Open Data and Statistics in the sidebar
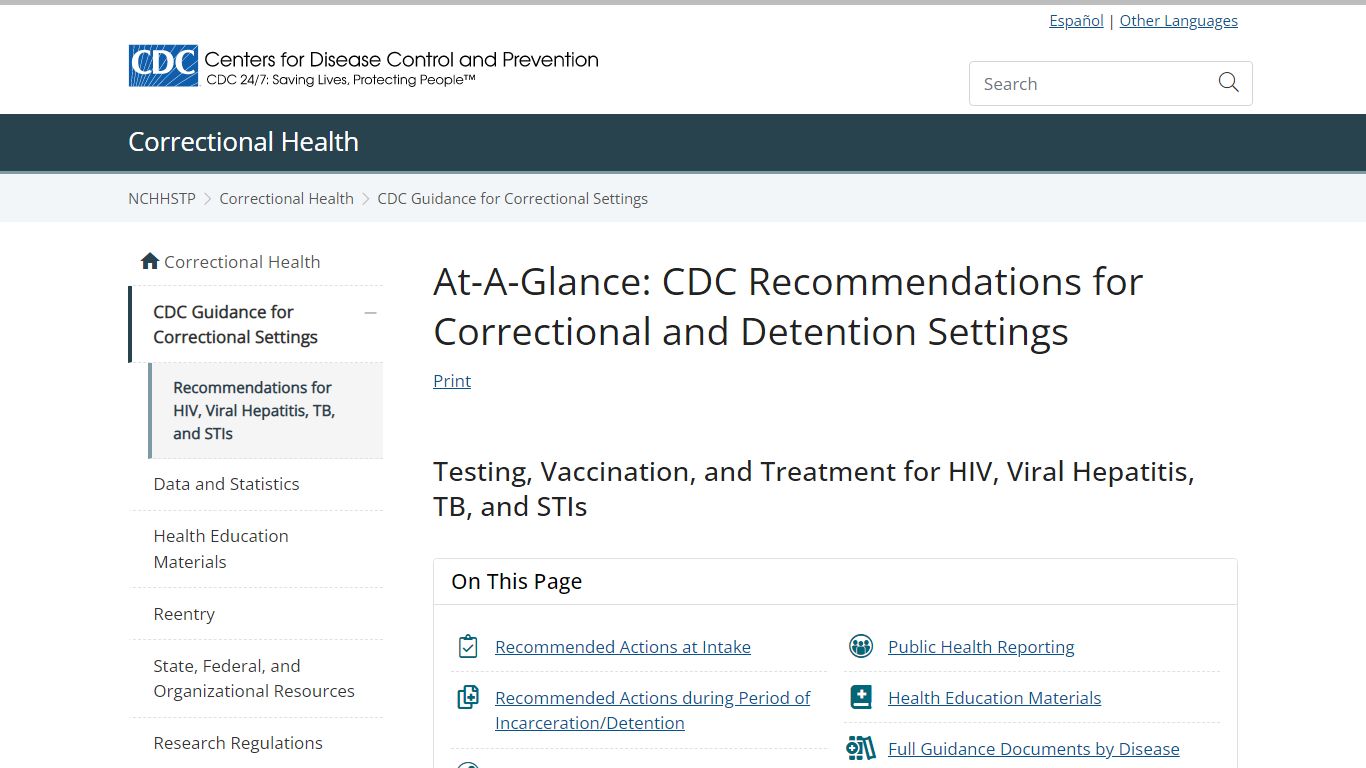 [226, 484]
